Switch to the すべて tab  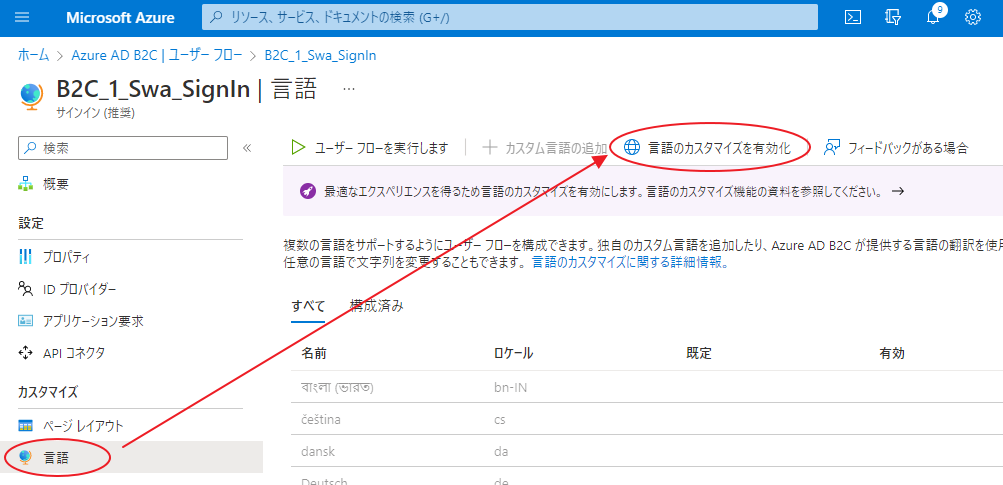(x=308, y=305)
